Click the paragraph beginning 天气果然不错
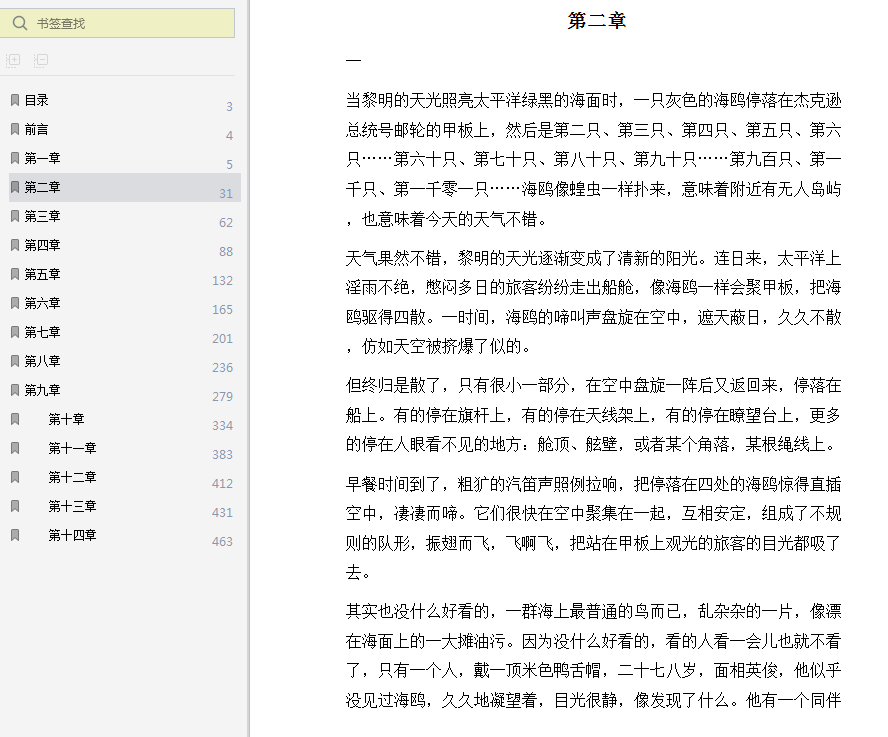Screen dimensions: 888x737 pyautogui.click(x=594, y=302)
